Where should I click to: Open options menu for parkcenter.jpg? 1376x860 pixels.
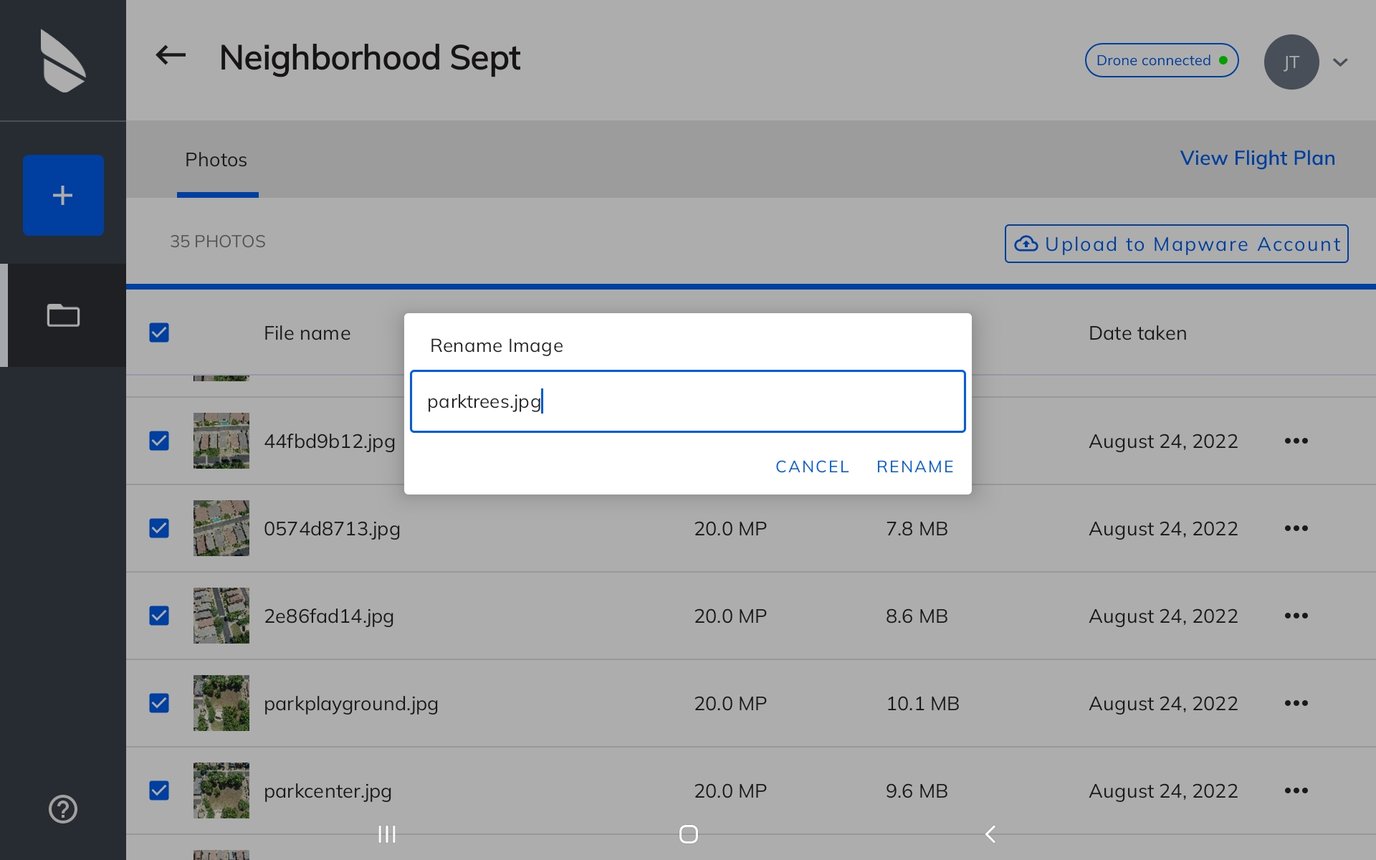pyautogui.click(x=1296, y=791)
